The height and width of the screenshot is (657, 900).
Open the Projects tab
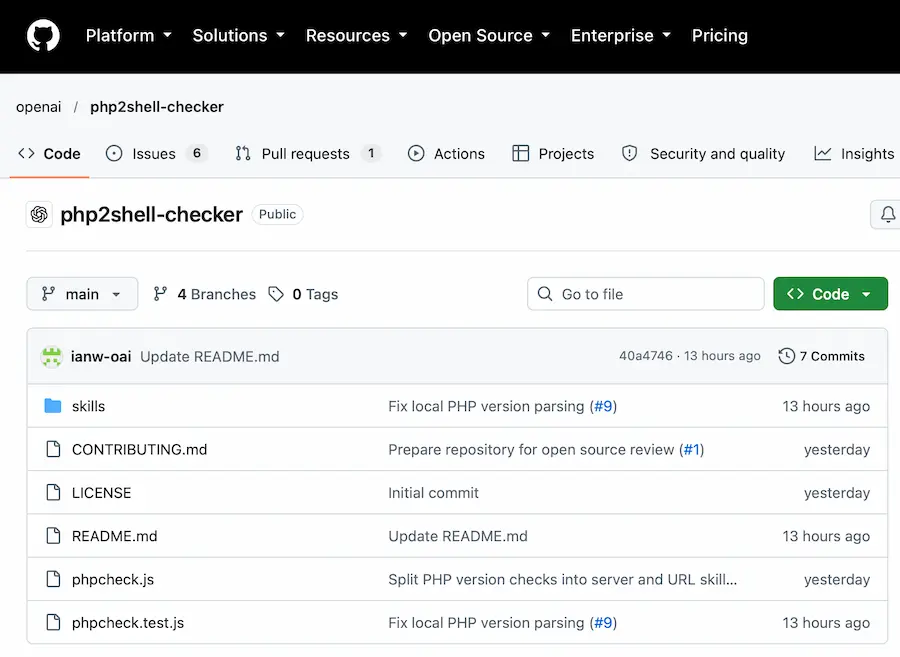click(x=553, y=154)
